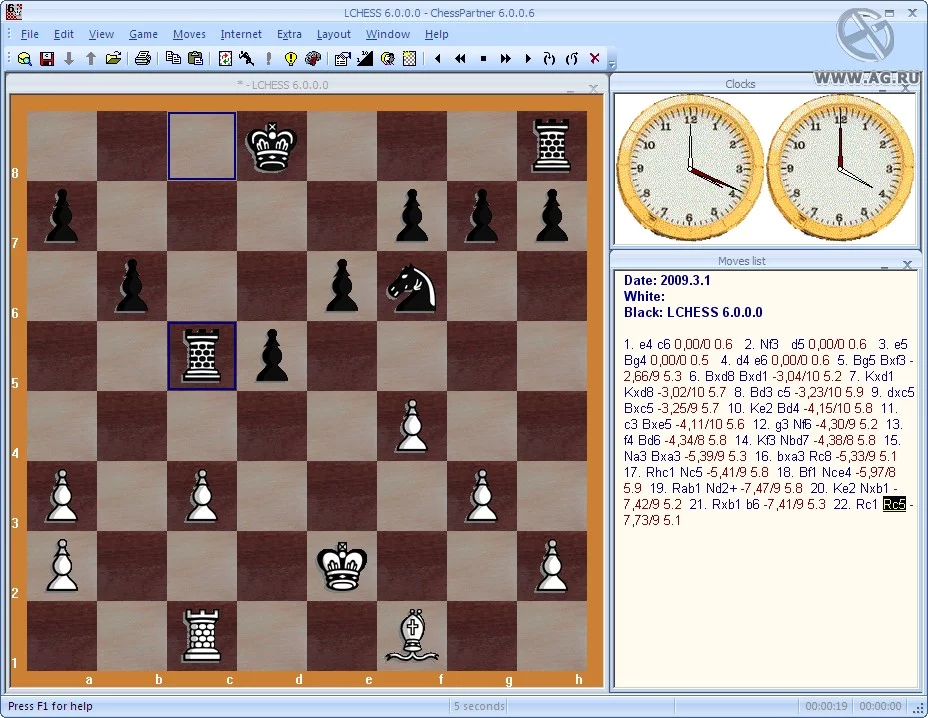The height and width of the screenshot is (718, 928).
Task: Open the Window menu
Action: point(388,34)
